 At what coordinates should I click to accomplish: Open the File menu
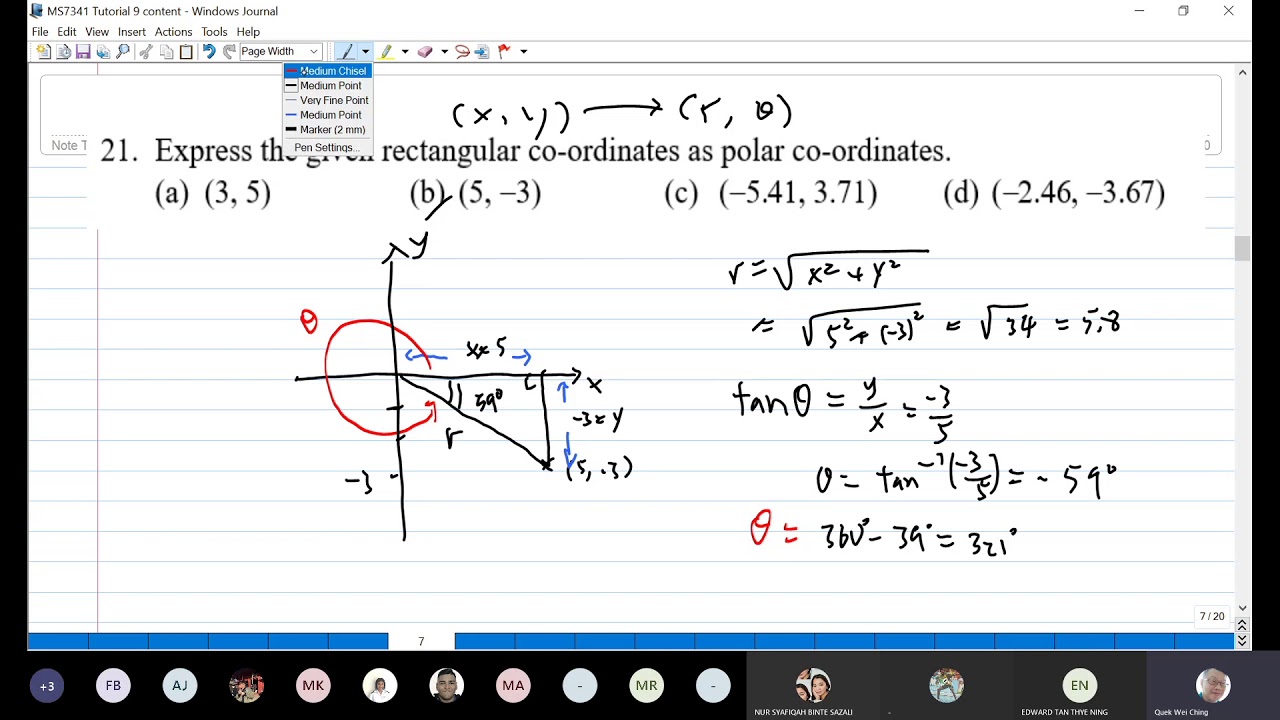pyautogui.click(x=40, y=32)
